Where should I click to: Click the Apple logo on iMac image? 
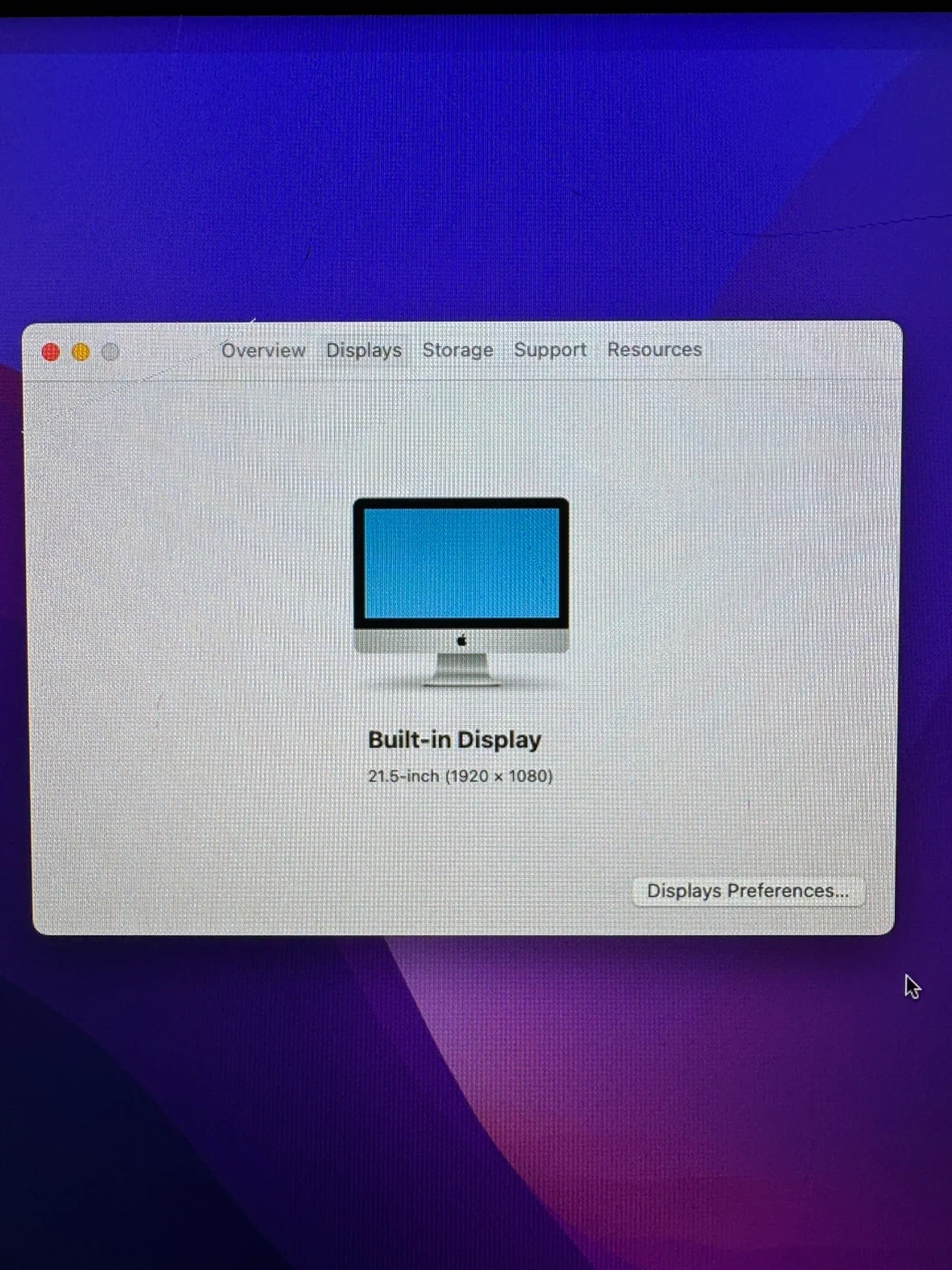[461, 640]
